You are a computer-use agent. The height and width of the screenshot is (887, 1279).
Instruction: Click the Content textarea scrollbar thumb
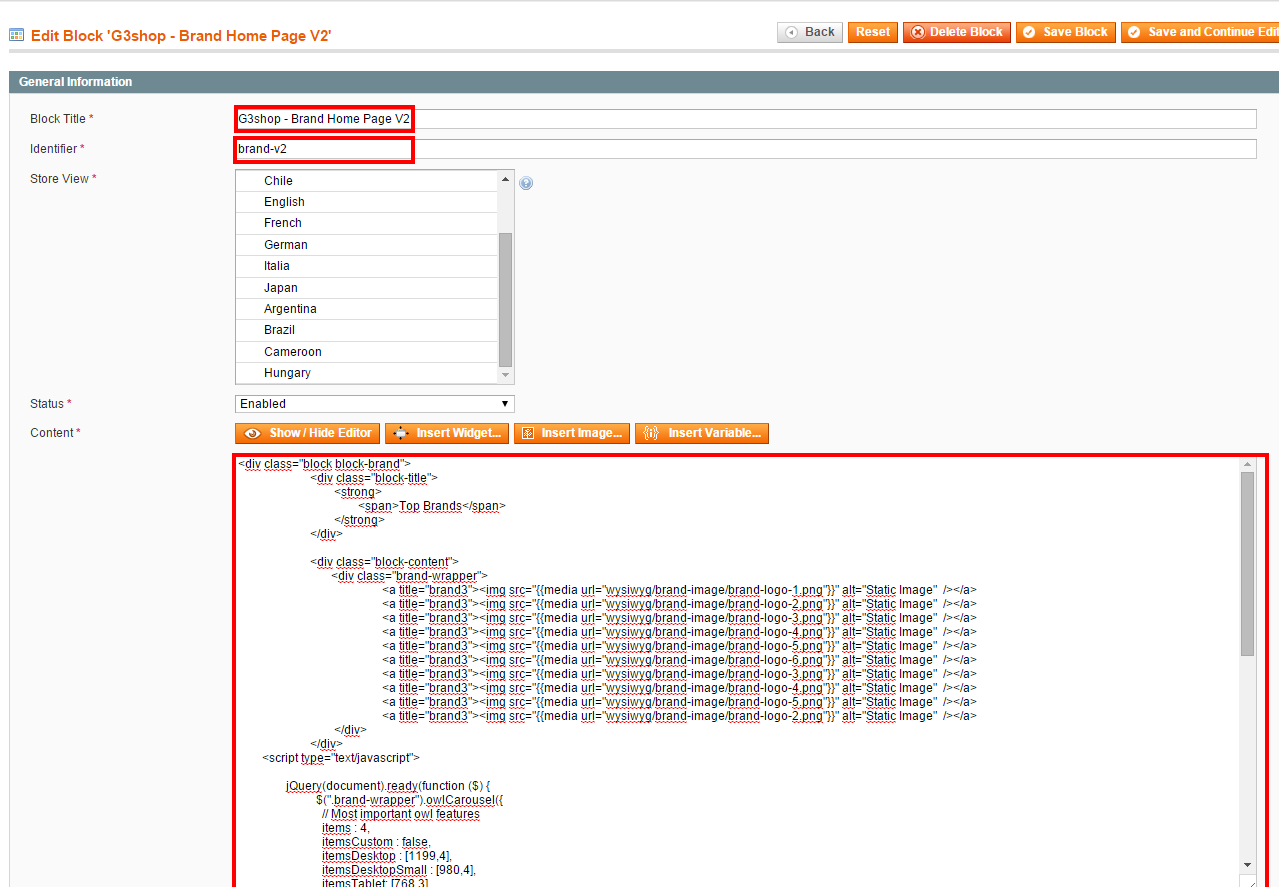(x=1247, y=564)
